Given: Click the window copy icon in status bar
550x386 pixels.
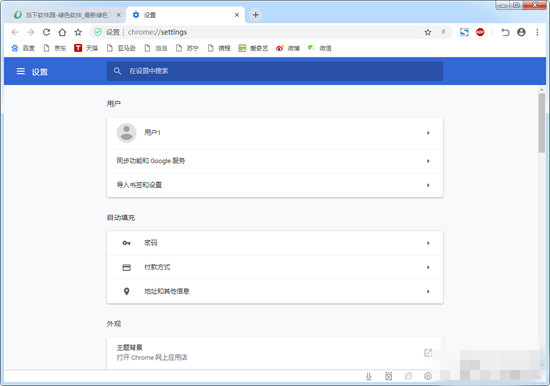Looking at the screenshot, I should [408, 376].
